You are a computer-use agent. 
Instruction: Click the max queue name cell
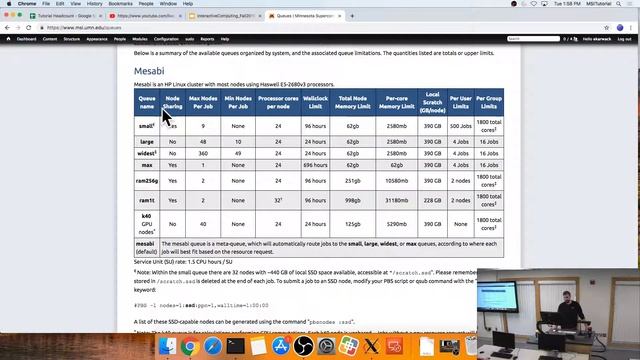(x=147, y=165)
